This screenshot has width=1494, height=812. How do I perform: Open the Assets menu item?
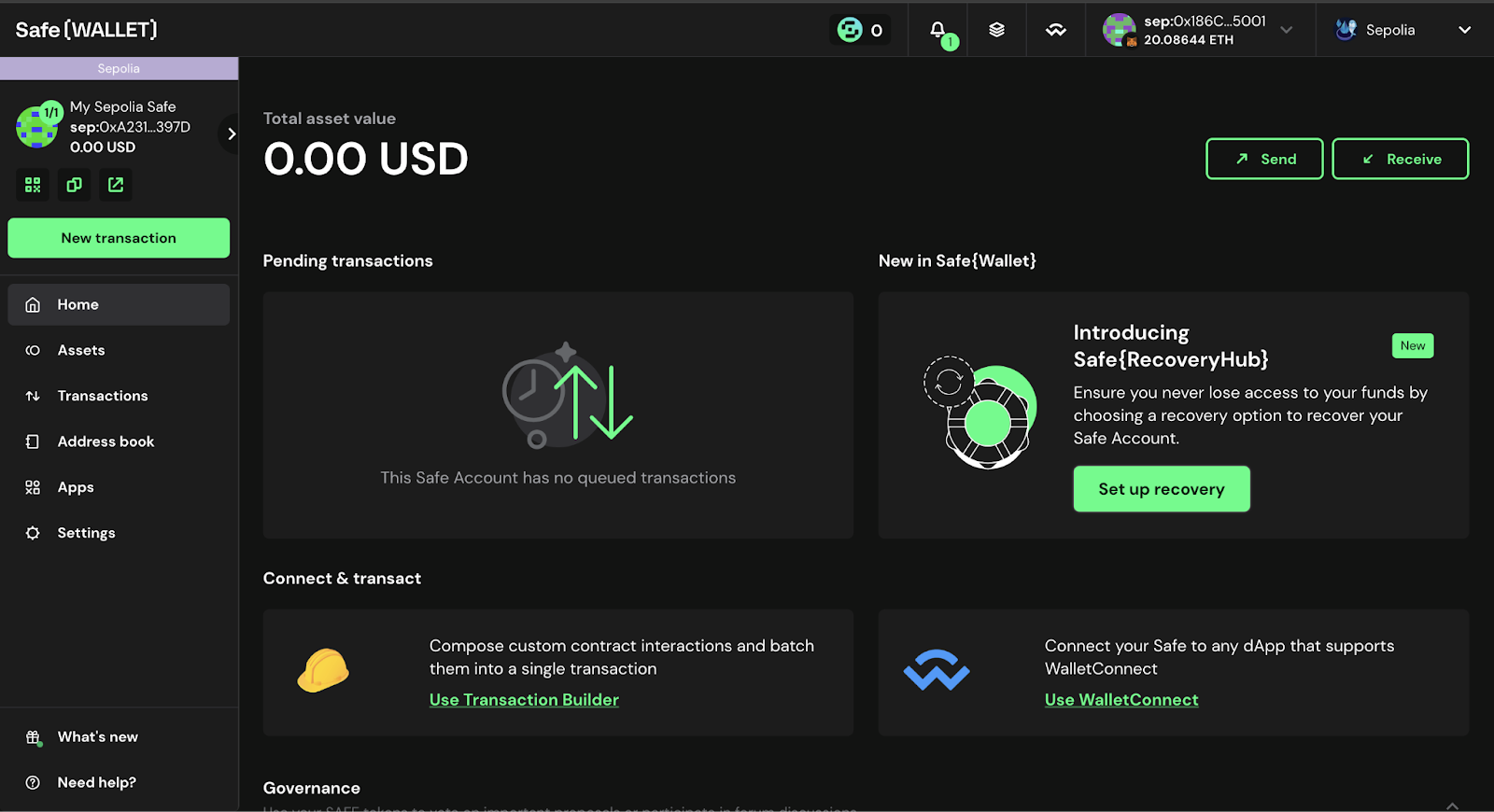81,350
